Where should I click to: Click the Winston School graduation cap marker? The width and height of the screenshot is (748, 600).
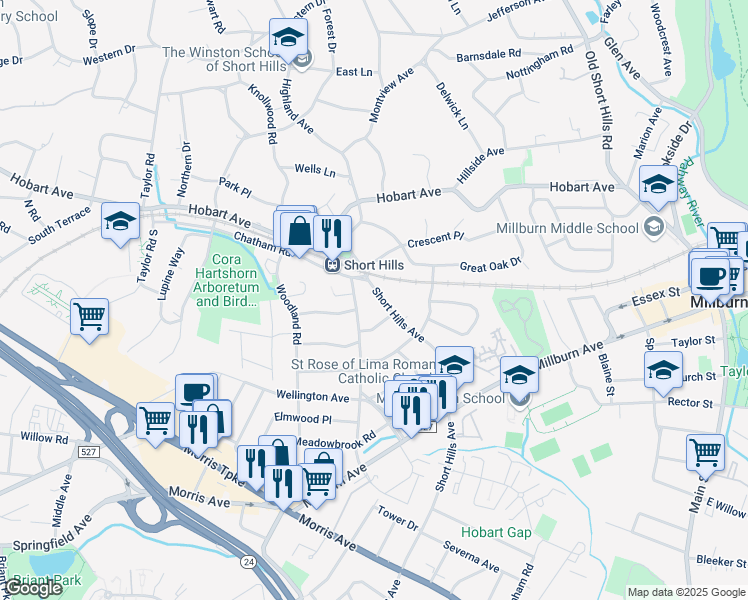click(x=288, y=40)
